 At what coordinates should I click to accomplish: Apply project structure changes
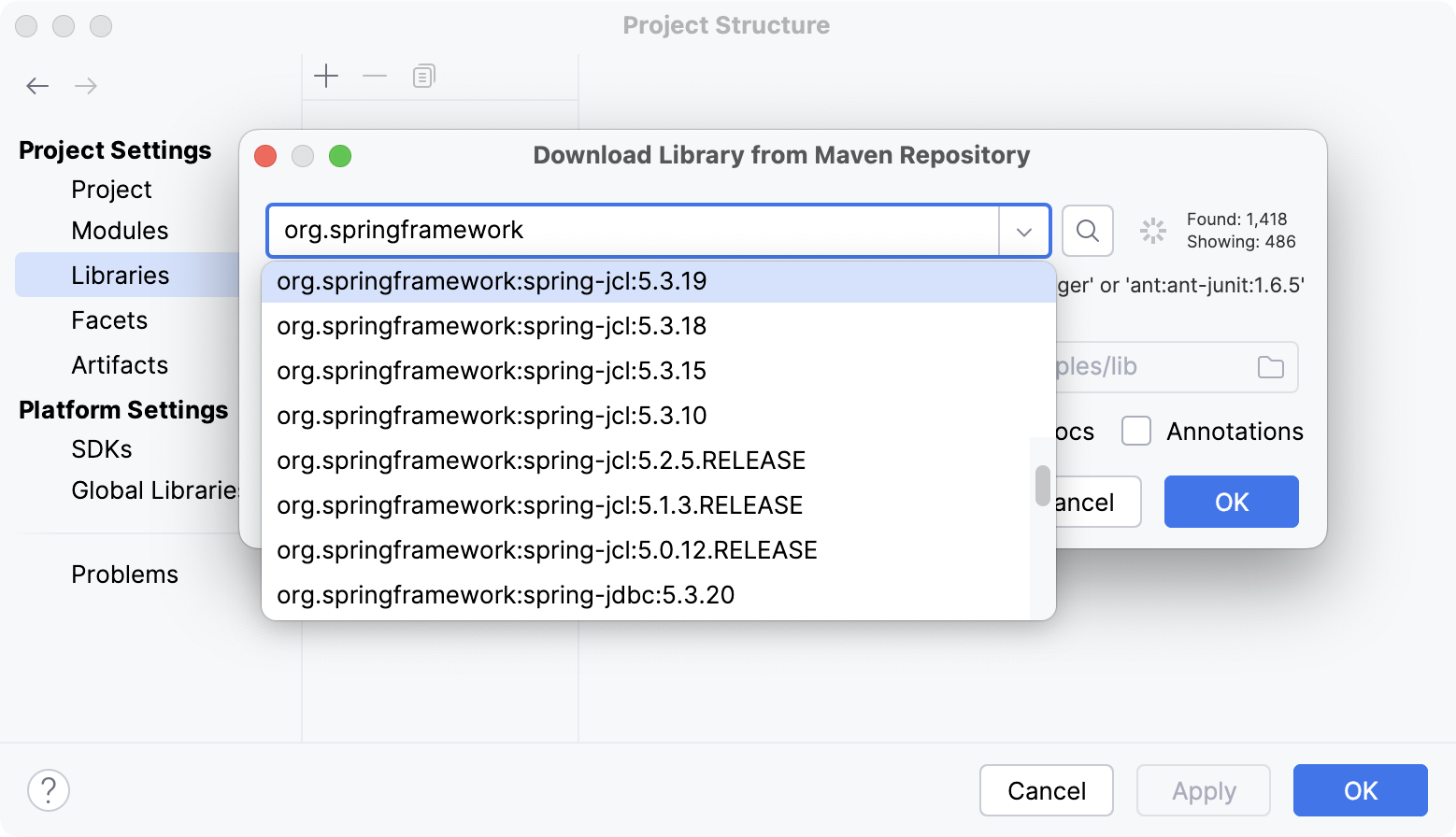(1203, 790)
